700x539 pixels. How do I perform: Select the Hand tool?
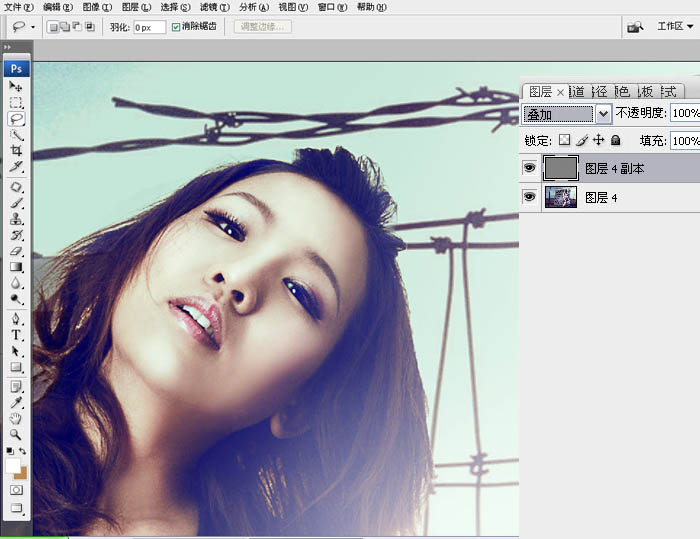coord(16,418)
